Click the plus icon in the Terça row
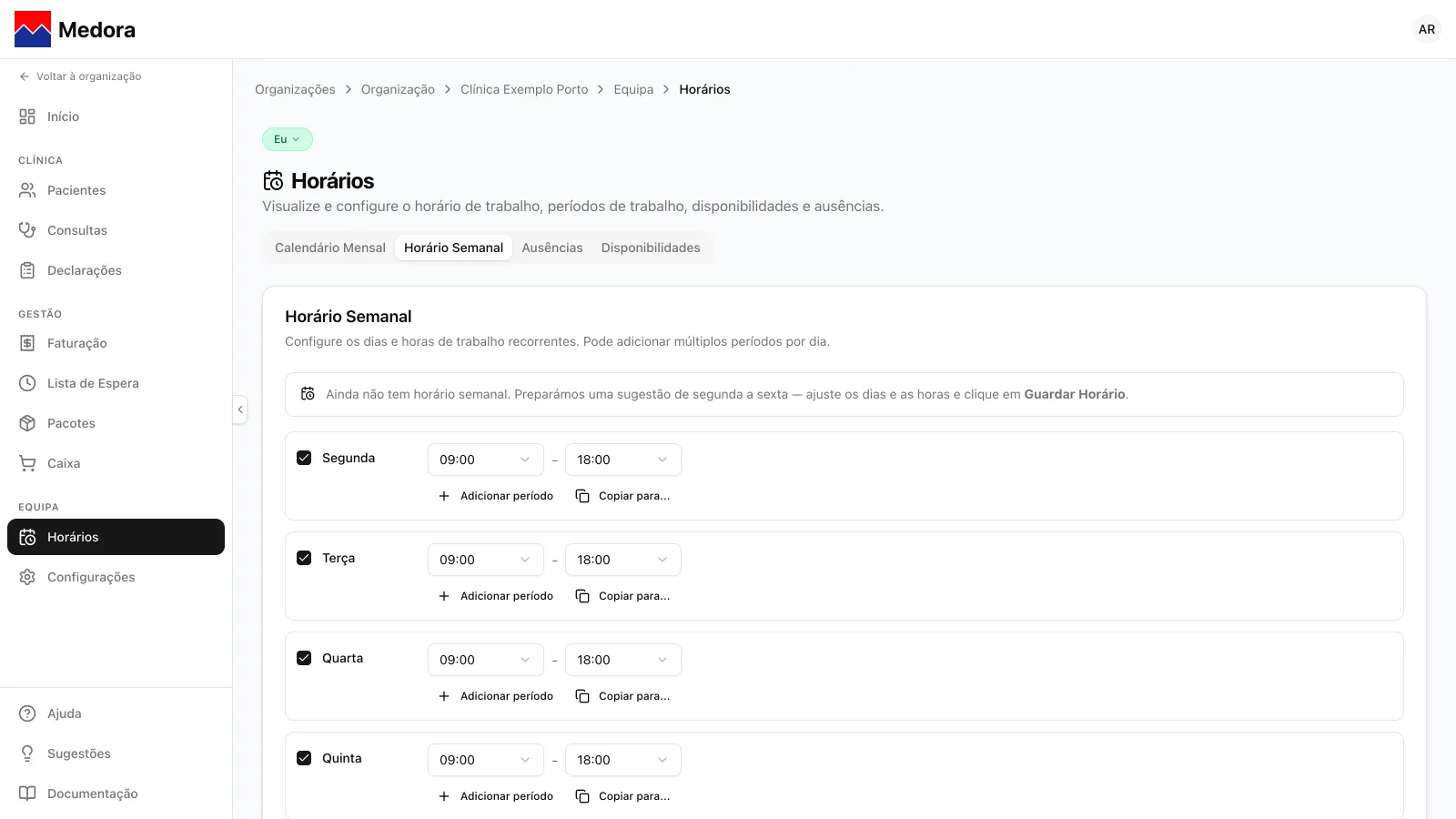Viewport: 1456px width, 819px height. 444,596
